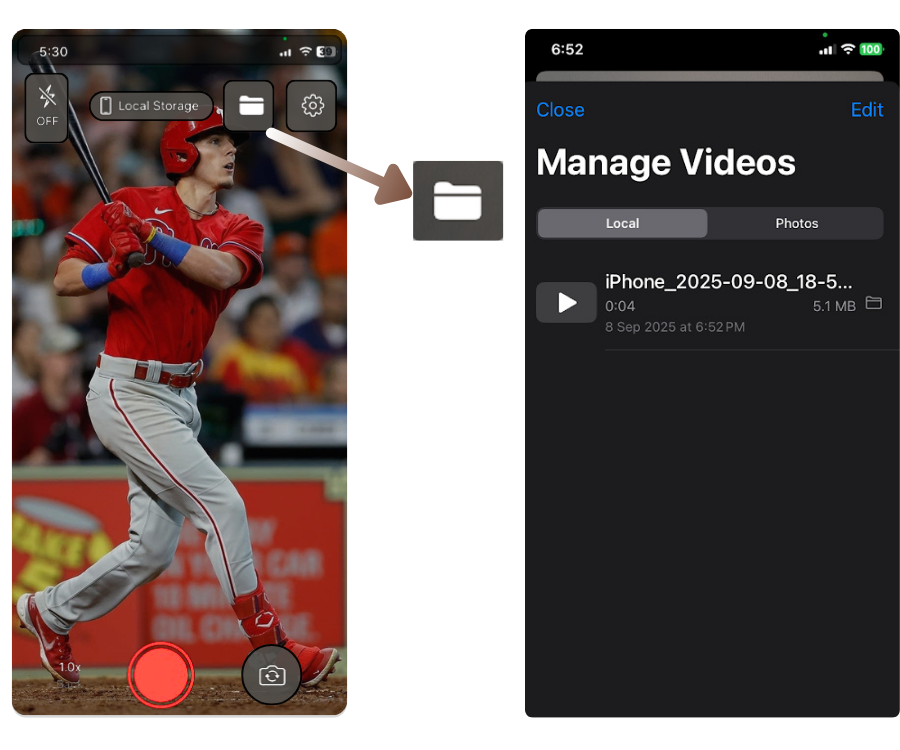
Task: Select the iPhone_2025-09-08 video file name
Action: (x=728, y=282)
